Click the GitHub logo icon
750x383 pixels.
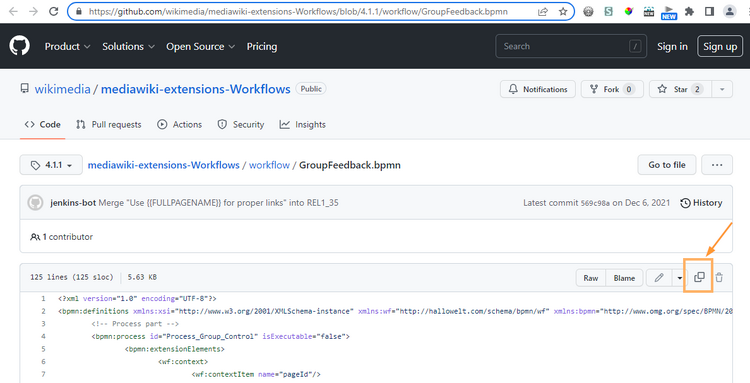(20, 46)
